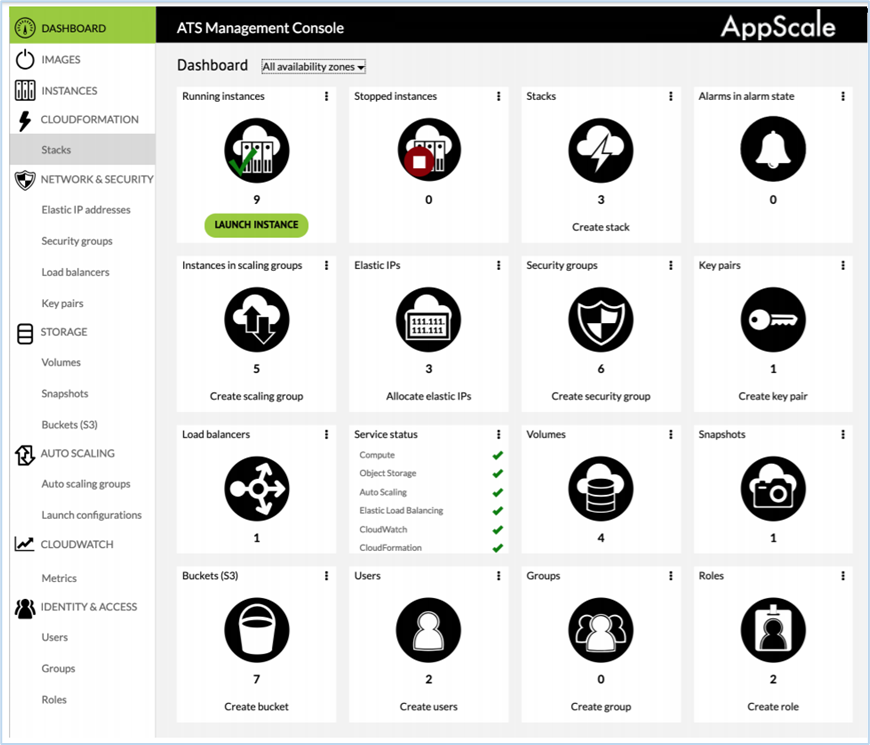Viewport: 870px width, 745px height.
Task: Open Volumes tile options menu
Action: (x=671, y=434)
